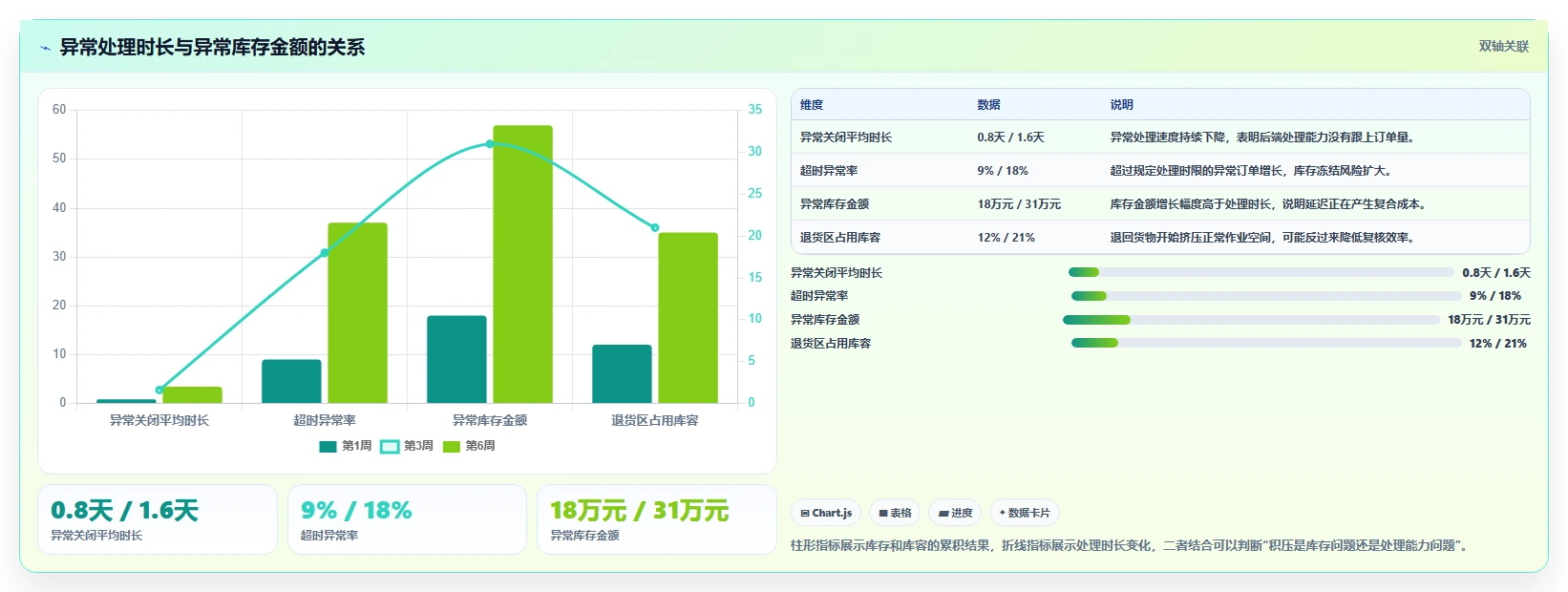Click the x-axis label 异常库存金额
This screenshot has height=592, width=1568.
(x=490, y=420)
